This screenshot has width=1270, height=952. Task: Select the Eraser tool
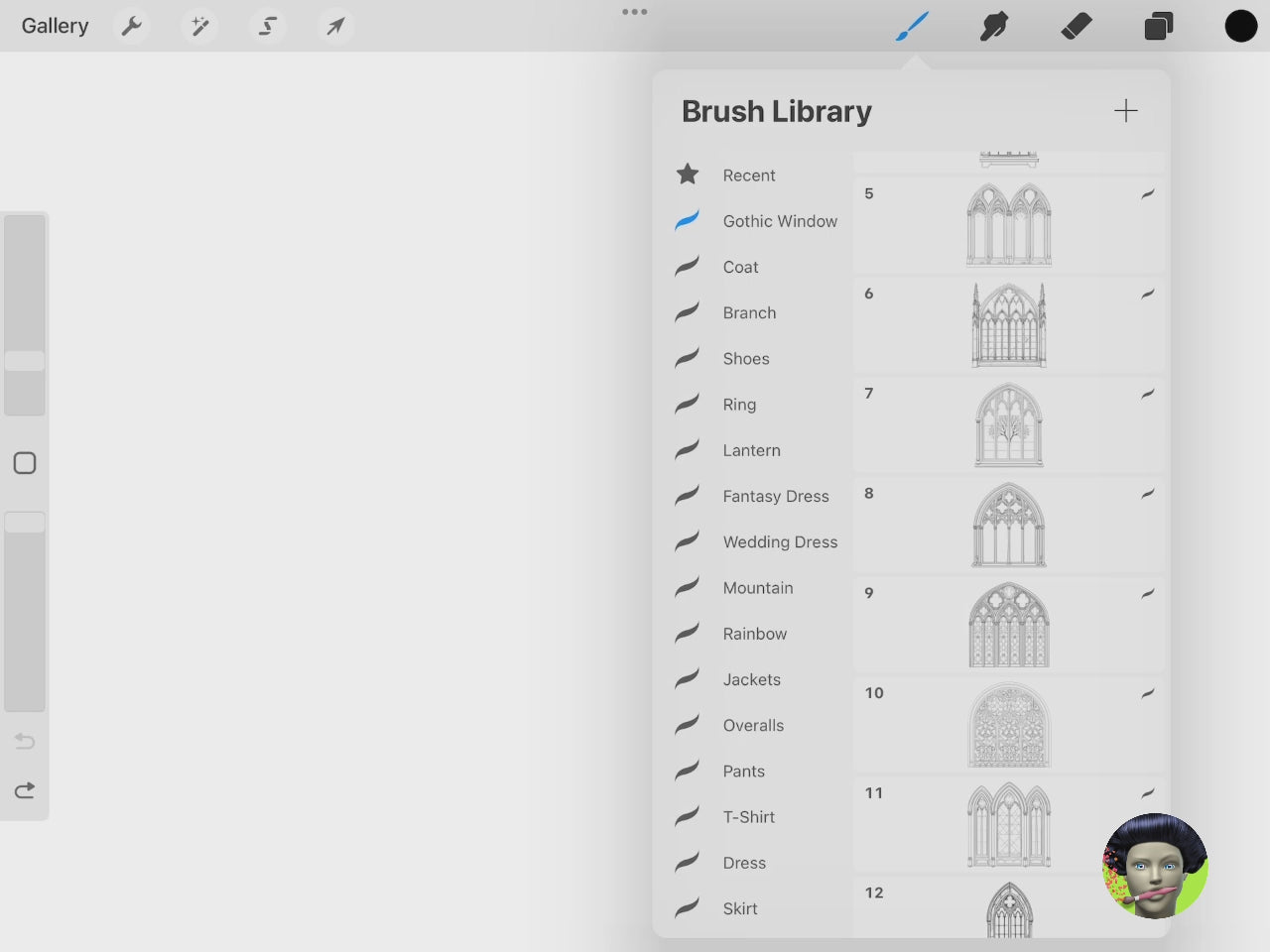click(1077, 26)
